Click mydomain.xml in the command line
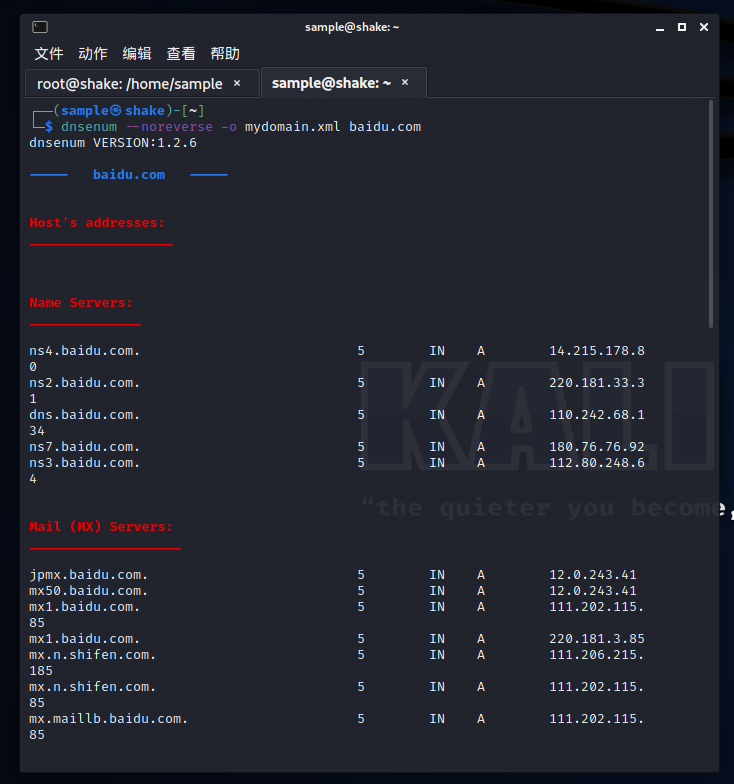 tap(292, 127)
